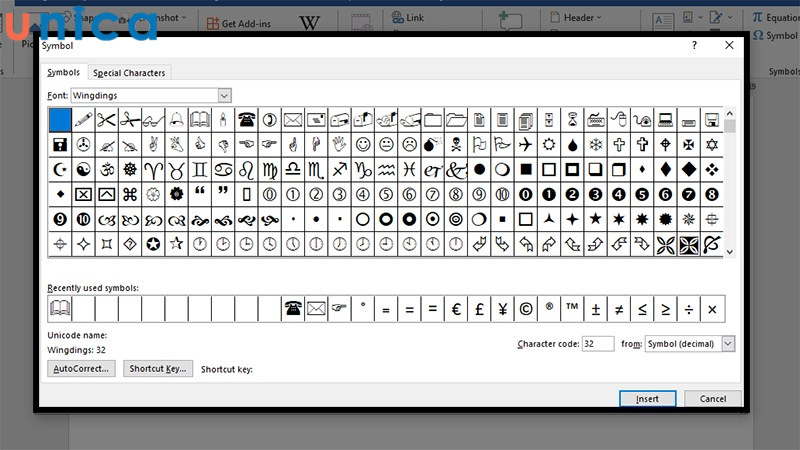This screenshot has width=800, height=450.
Task: Select the division sign in recently used symbols
Action: (689, 309)
